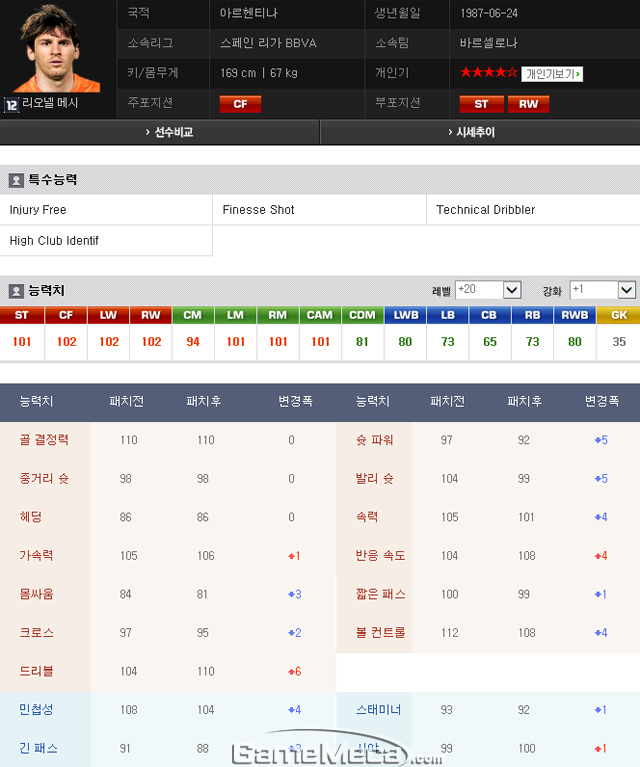Select the RW column header in ratings

pos(151,315)
